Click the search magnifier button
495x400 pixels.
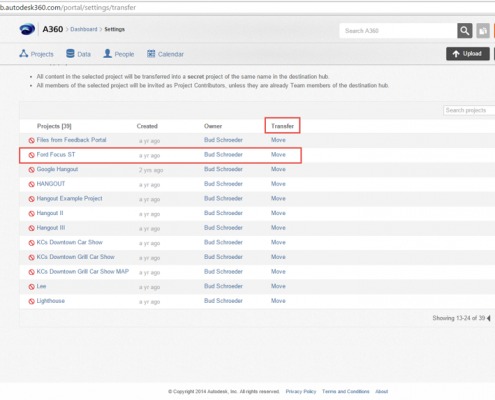tap(465, 31)
